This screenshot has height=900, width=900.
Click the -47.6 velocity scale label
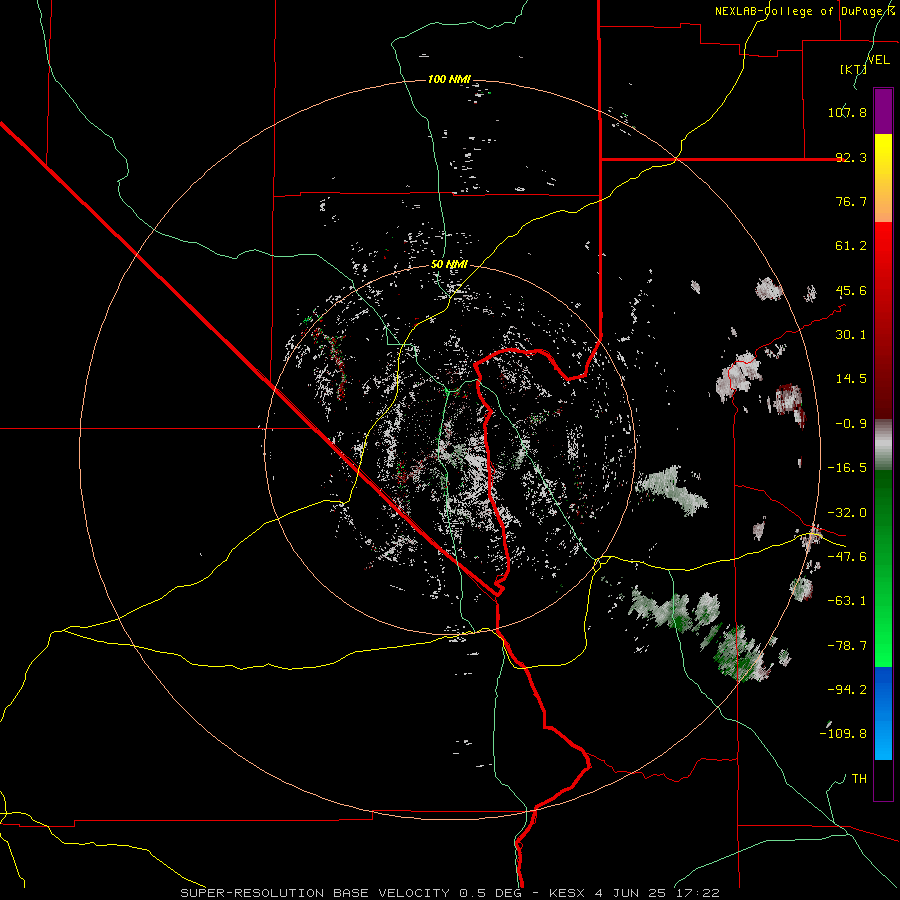coord(847,557)
